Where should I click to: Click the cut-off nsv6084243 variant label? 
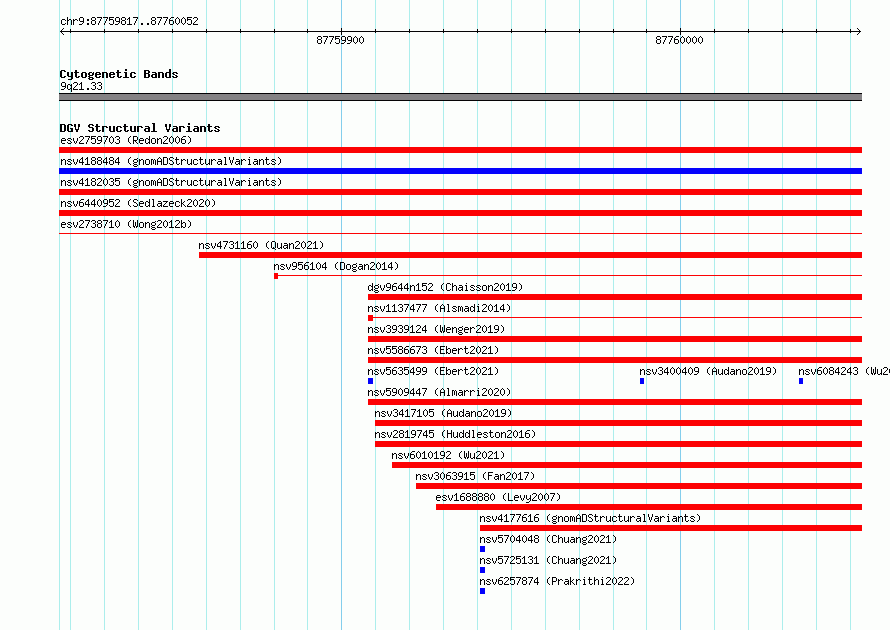[844, 371]
